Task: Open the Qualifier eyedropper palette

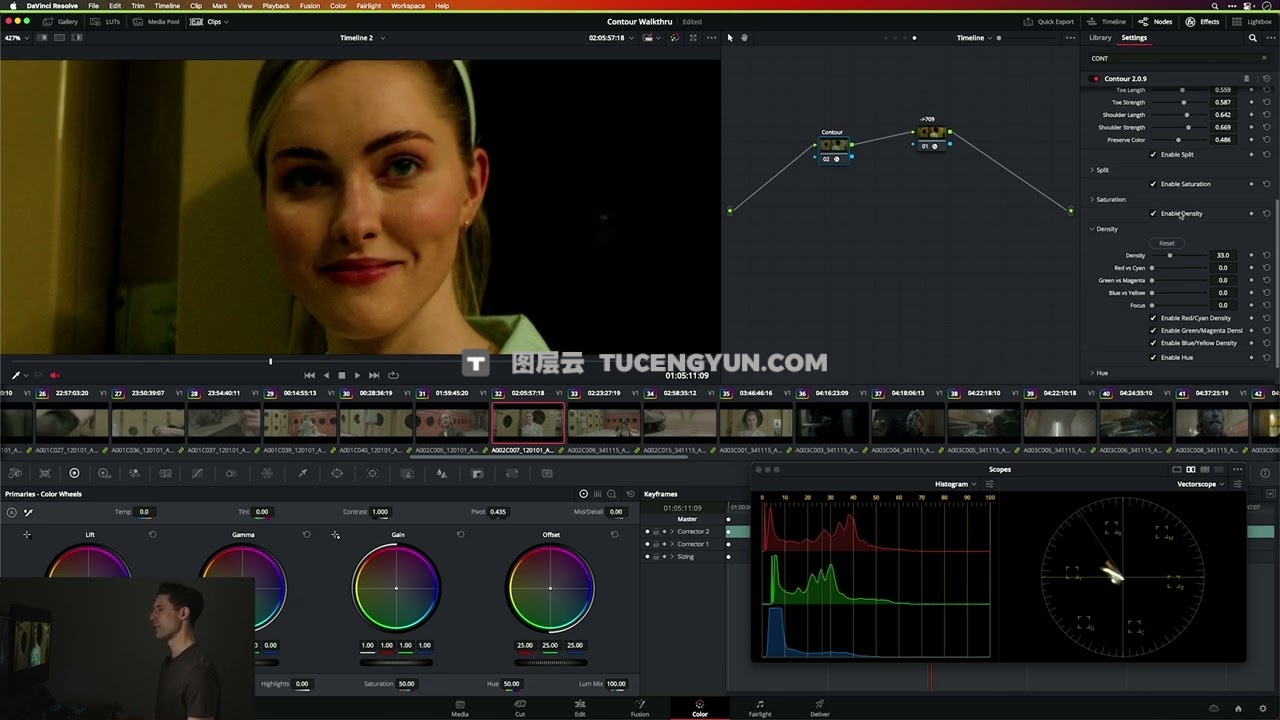Action: click(x=302, y=473)
